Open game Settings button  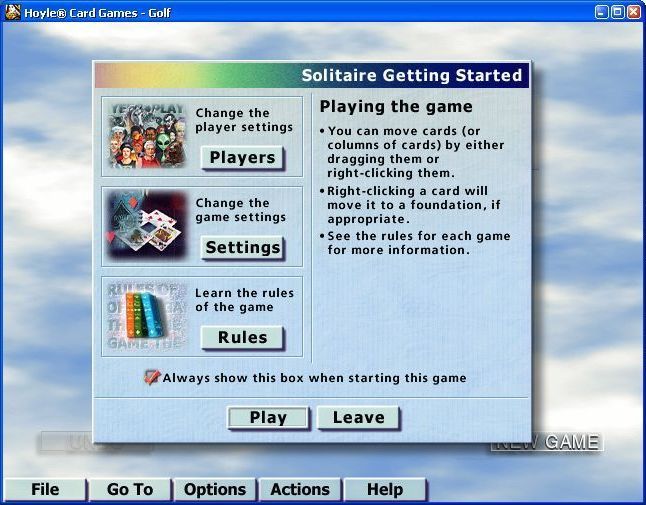[242, 248]
